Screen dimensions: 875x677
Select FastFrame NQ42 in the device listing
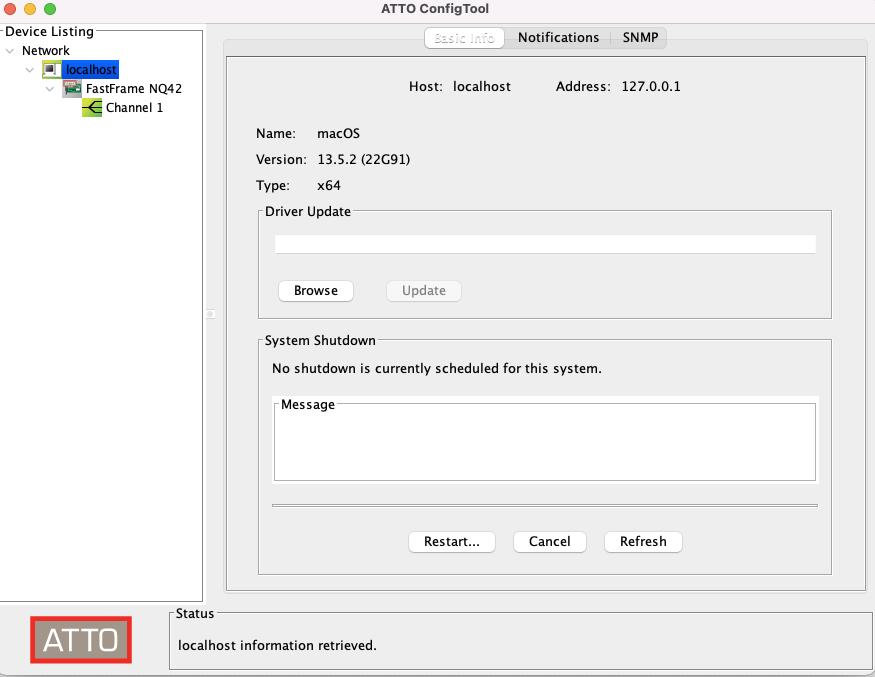(134, 89)
